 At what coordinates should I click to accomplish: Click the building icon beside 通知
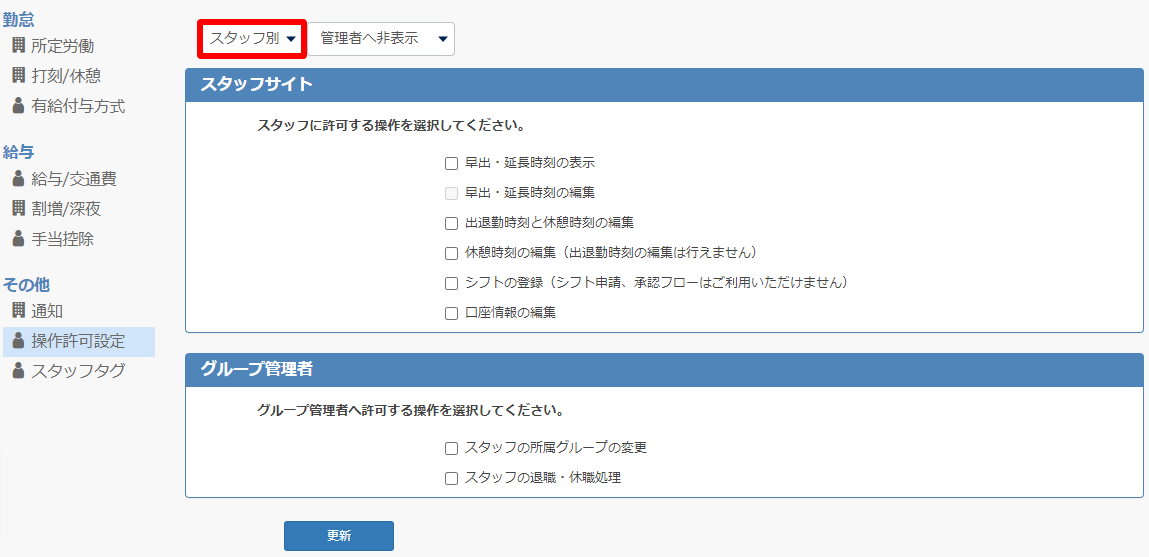point(18,310)
